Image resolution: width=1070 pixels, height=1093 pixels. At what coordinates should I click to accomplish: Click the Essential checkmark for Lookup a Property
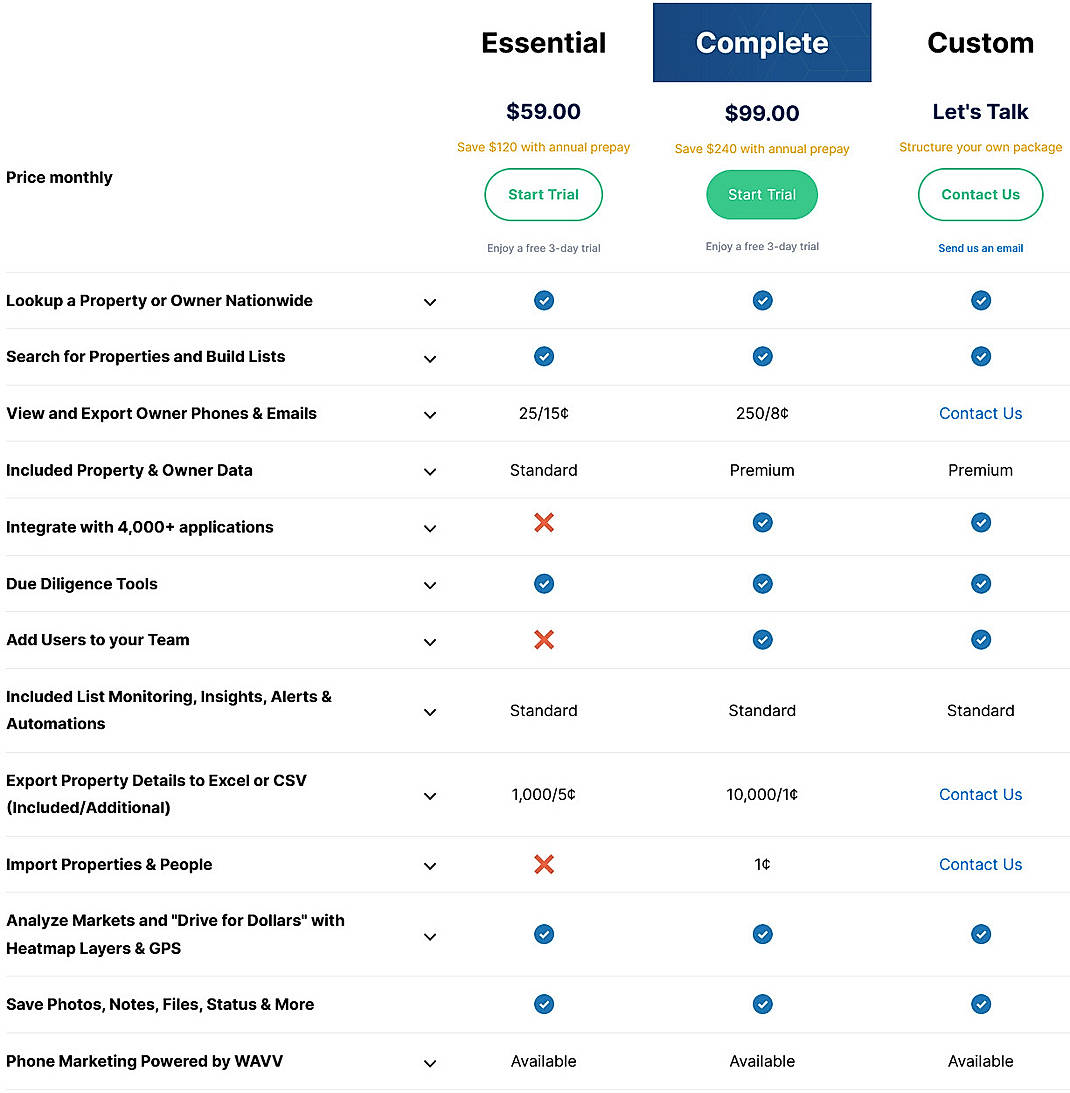pyautogui.click(x=543, y=300)
